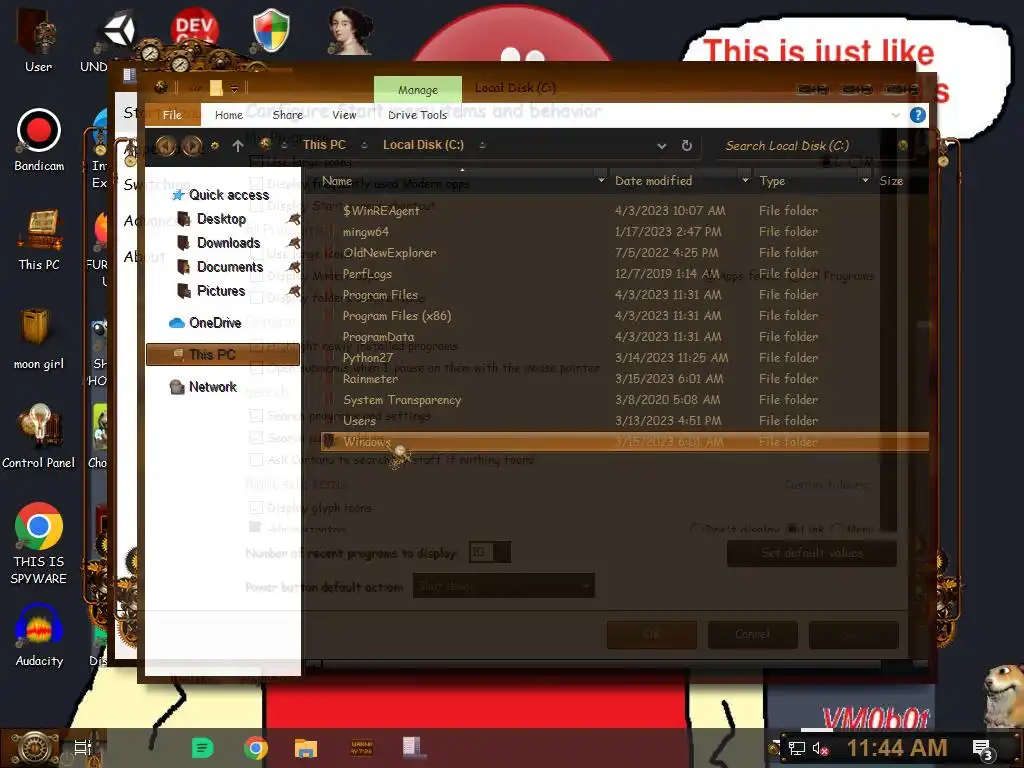
Task: Select Desktop in the navigation pane
Action: [221, 219]
